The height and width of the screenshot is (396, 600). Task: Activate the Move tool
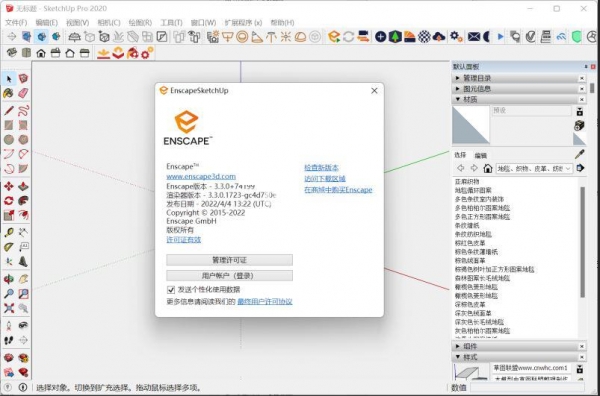(x=8, y=186)
